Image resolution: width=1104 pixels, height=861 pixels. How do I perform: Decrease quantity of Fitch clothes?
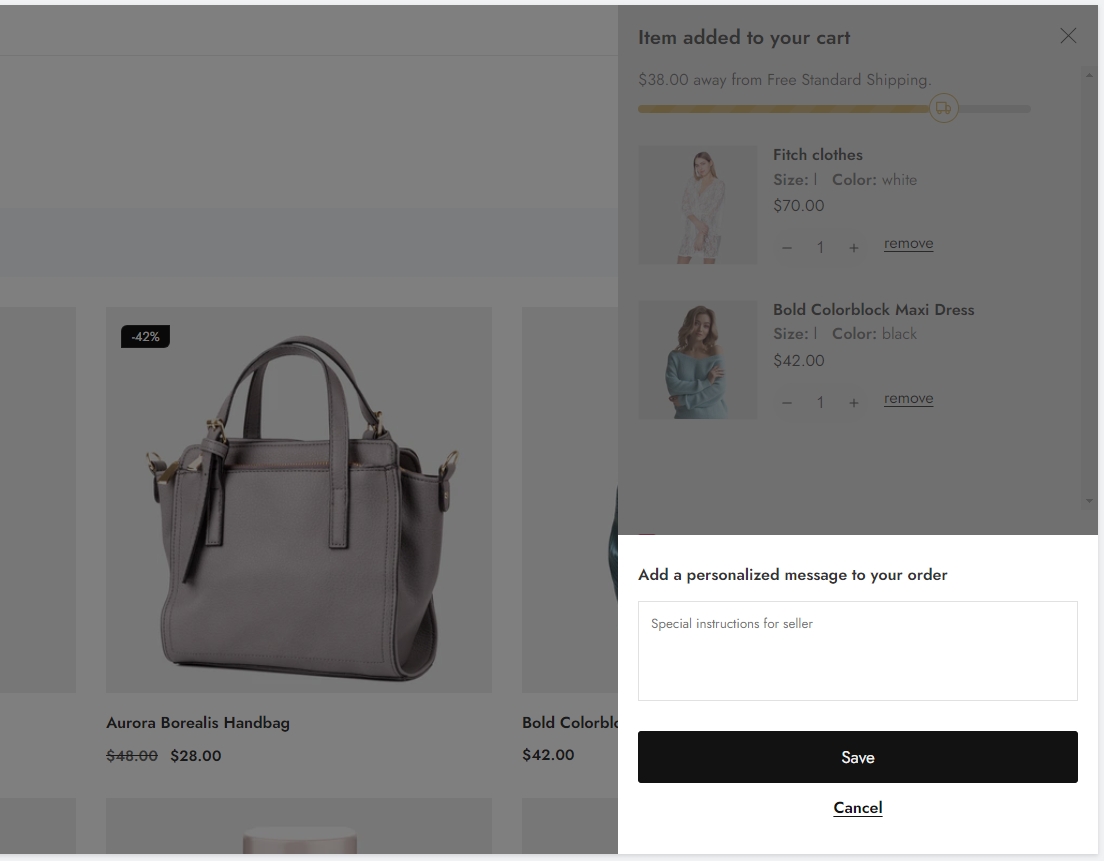click(x=787, y=248)
